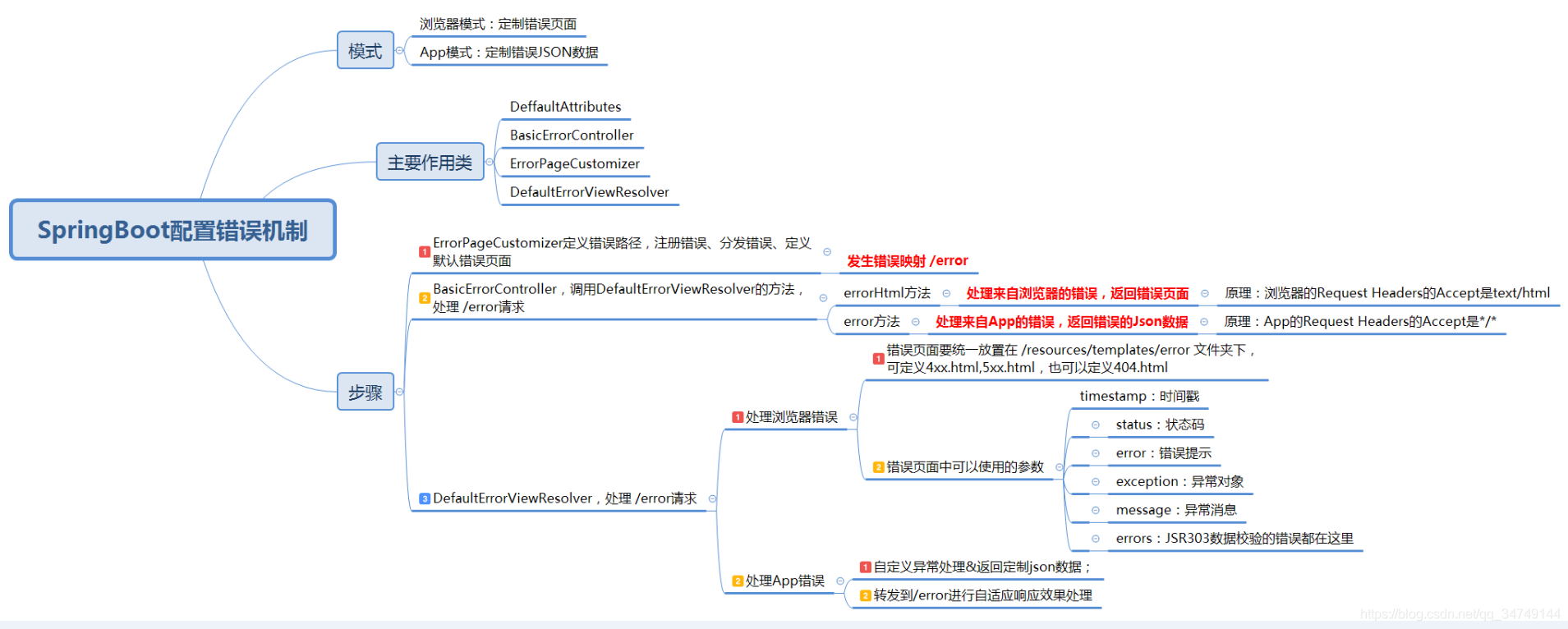Click the red 1 icon next to 处理浏览器错误
Screen dimensions: 1568x629
738,417
